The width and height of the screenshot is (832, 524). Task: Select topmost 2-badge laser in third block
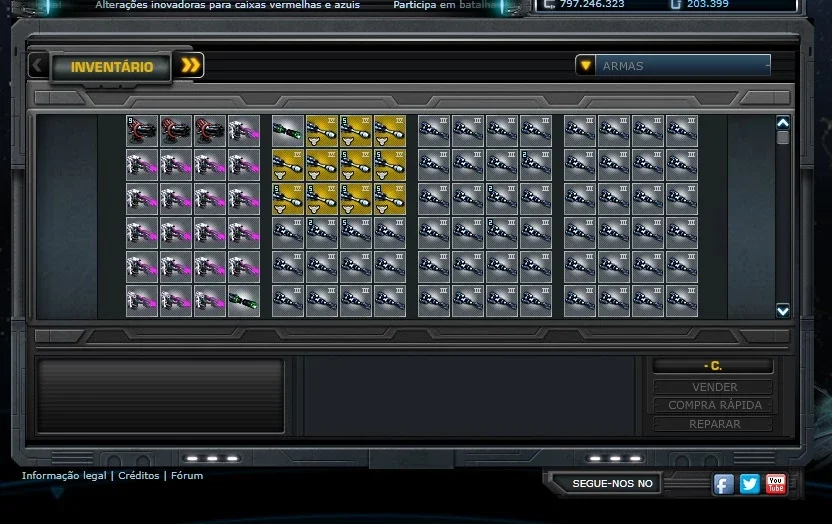[x=535, y=165]
